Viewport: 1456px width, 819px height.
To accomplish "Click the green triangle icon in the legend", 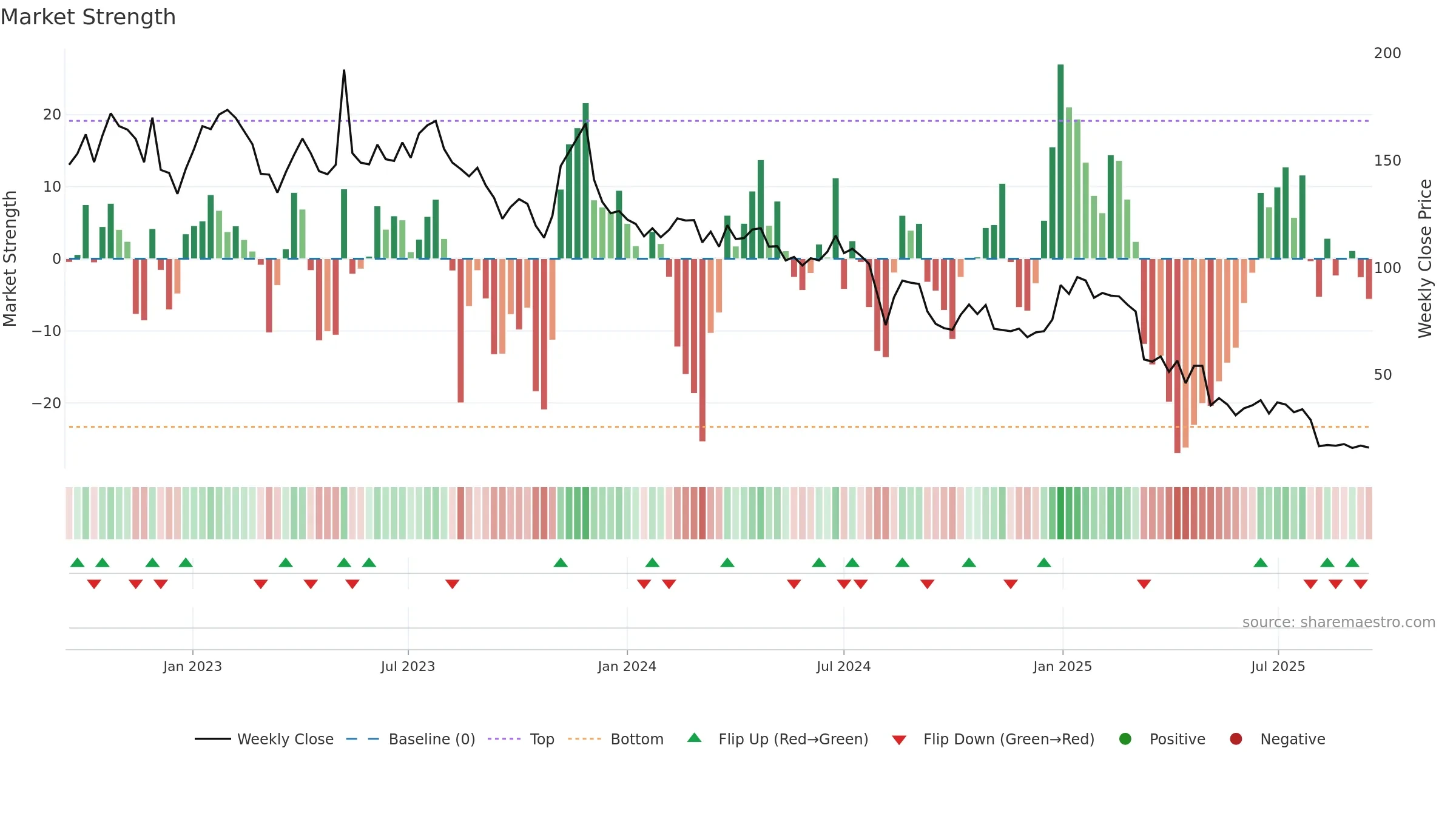I will pos(695,738).
